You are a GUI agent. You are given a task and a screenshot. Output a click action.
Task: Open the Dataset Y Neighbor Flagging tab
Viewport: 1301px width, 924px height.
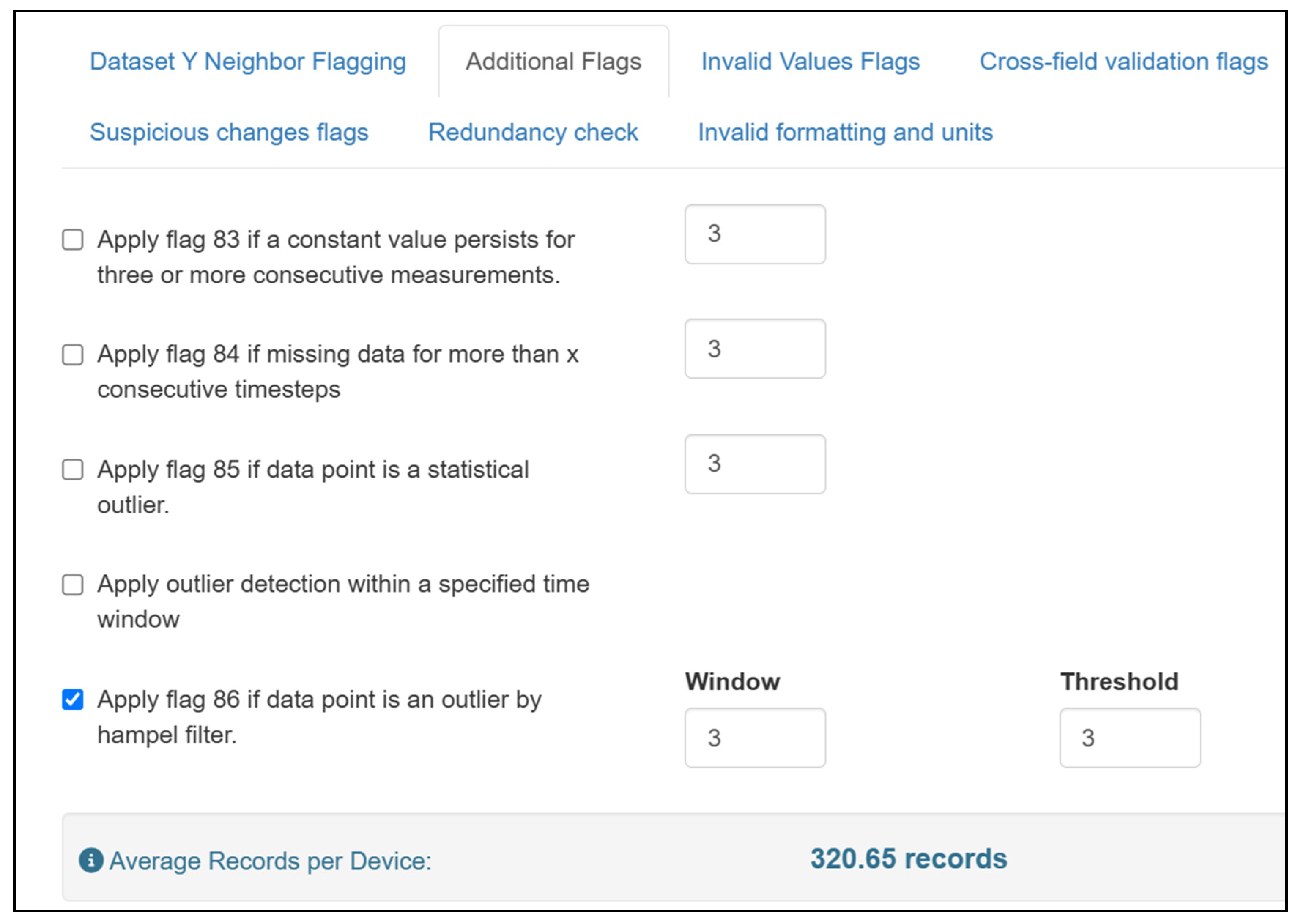coord(248,62)
